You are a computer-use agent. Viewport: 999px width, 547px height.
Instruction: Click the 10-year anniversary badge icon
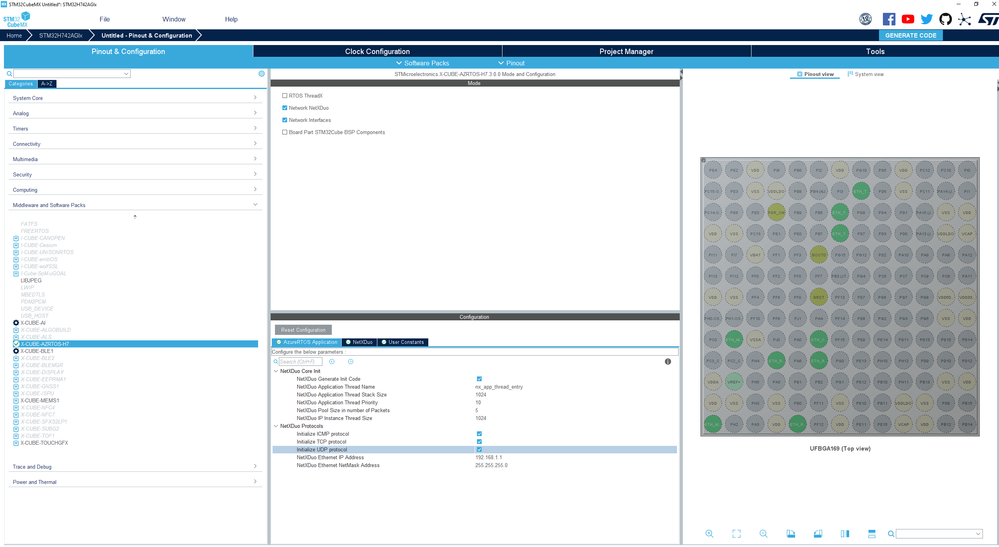865,19
